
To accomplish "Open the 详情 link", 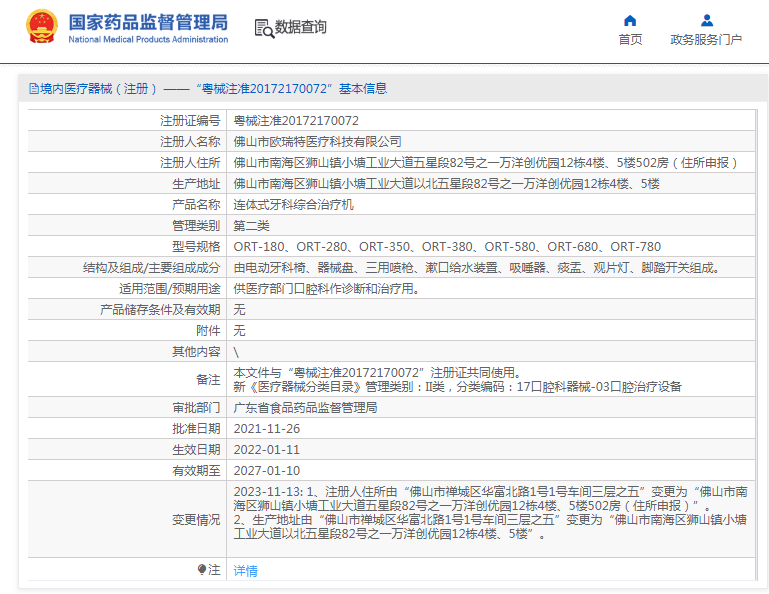I will coord(246,570).
